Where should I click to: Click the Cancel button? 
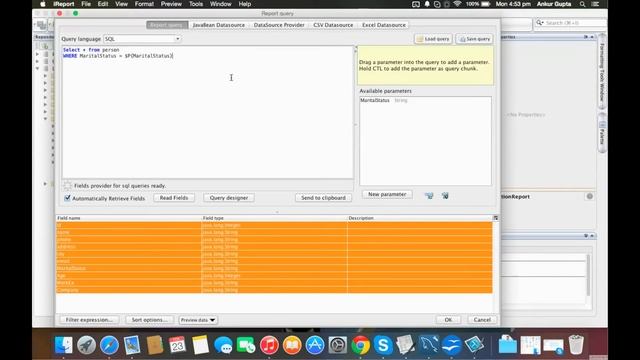tap(482, 320)
